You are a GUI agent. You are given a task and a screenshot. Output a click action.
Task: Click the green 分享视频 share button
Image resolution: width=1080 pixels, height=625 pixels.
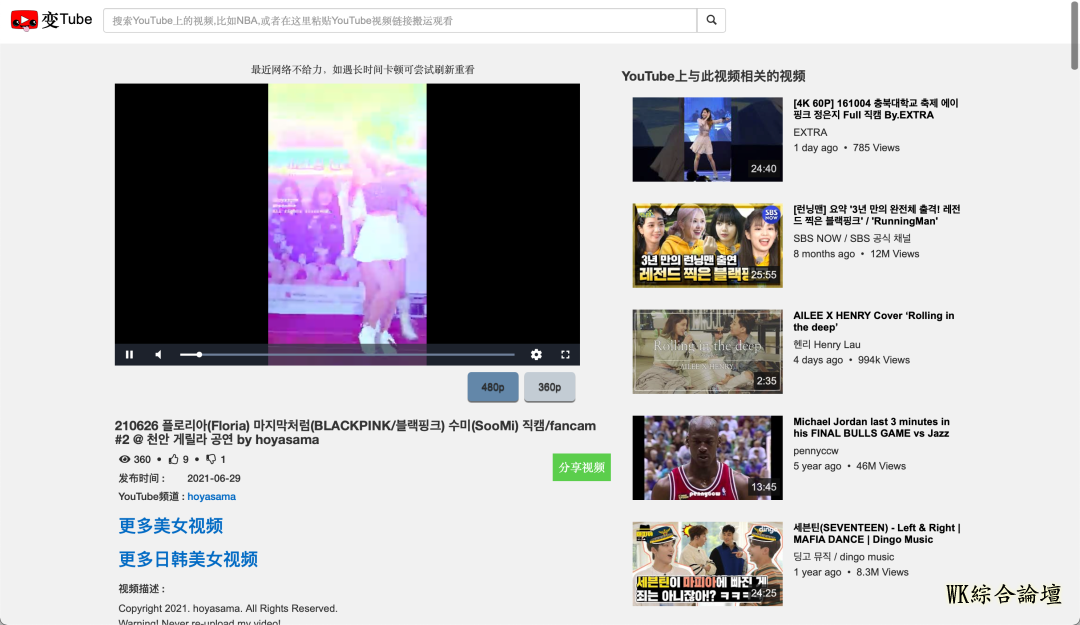coord(581,467)
